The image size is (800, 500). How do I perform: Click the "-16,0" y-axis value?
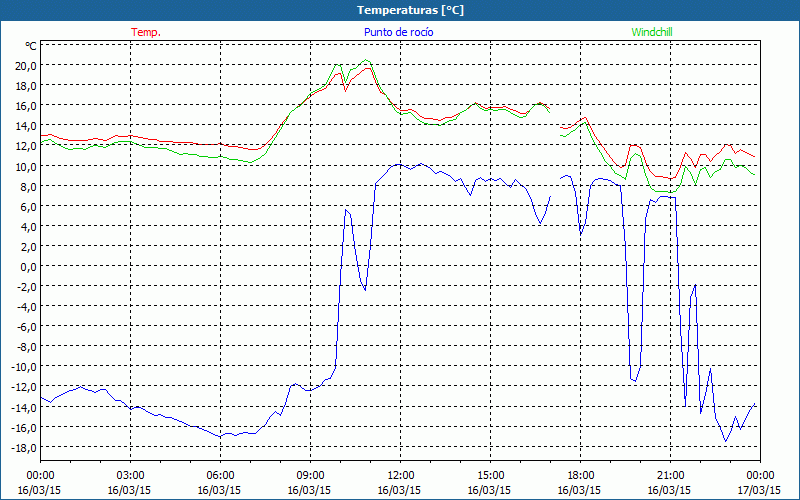[24, 428]
